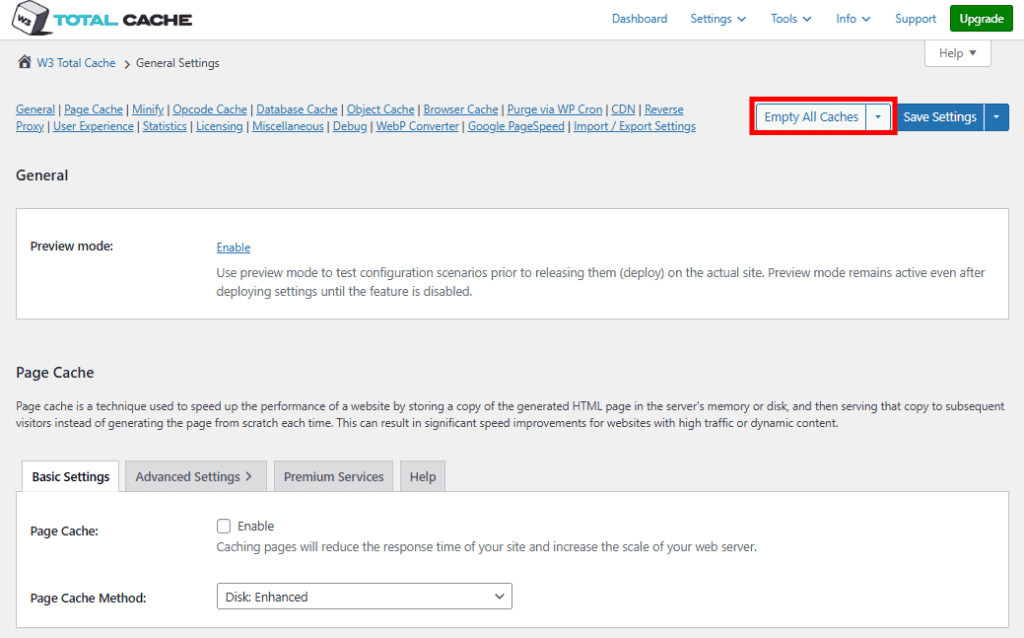Screen dimensions: 1024x638
Task: Open the Help dropdown tab
Action: click(957, 53)
